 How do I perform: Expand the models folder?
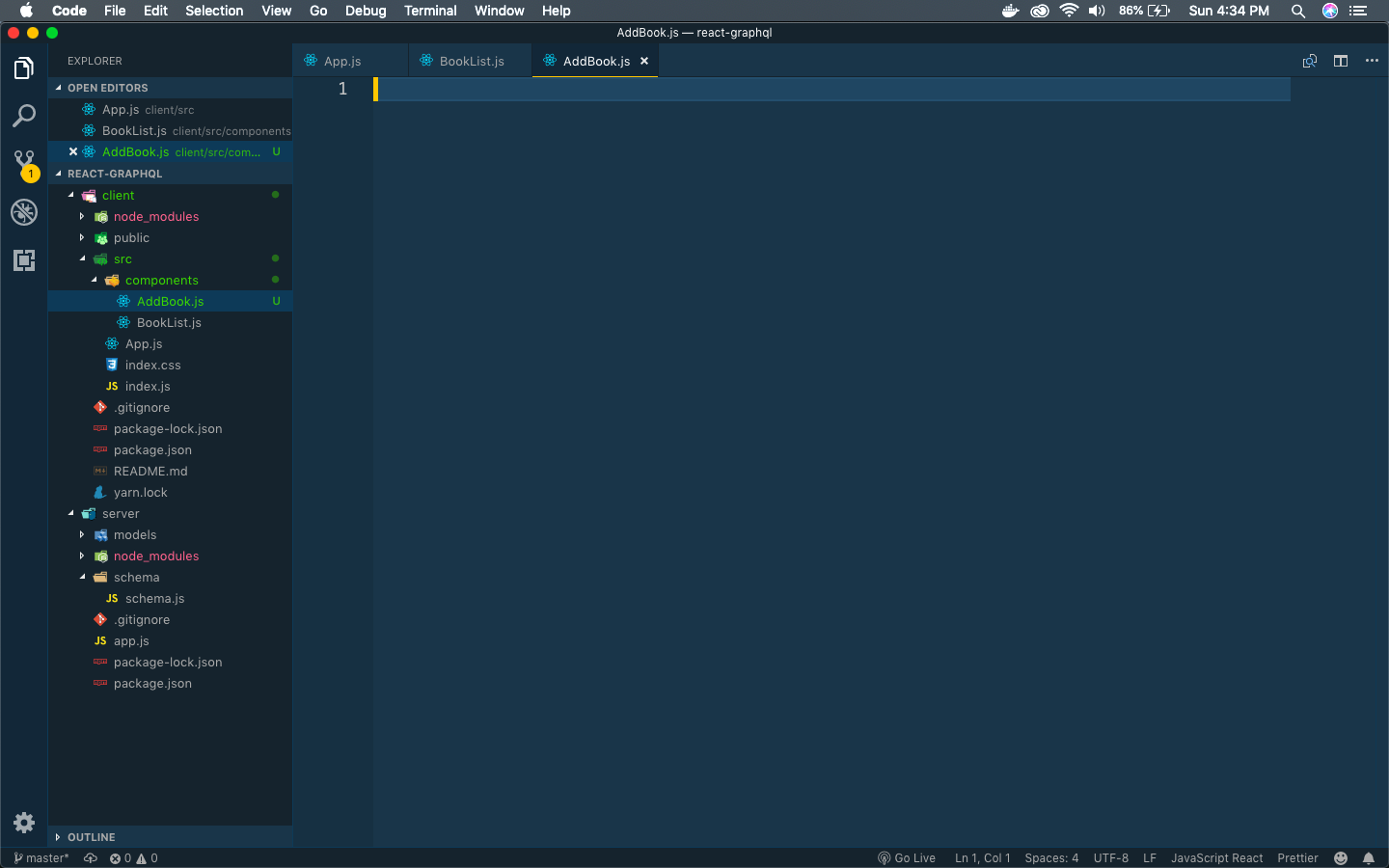(x=170, y=534)
